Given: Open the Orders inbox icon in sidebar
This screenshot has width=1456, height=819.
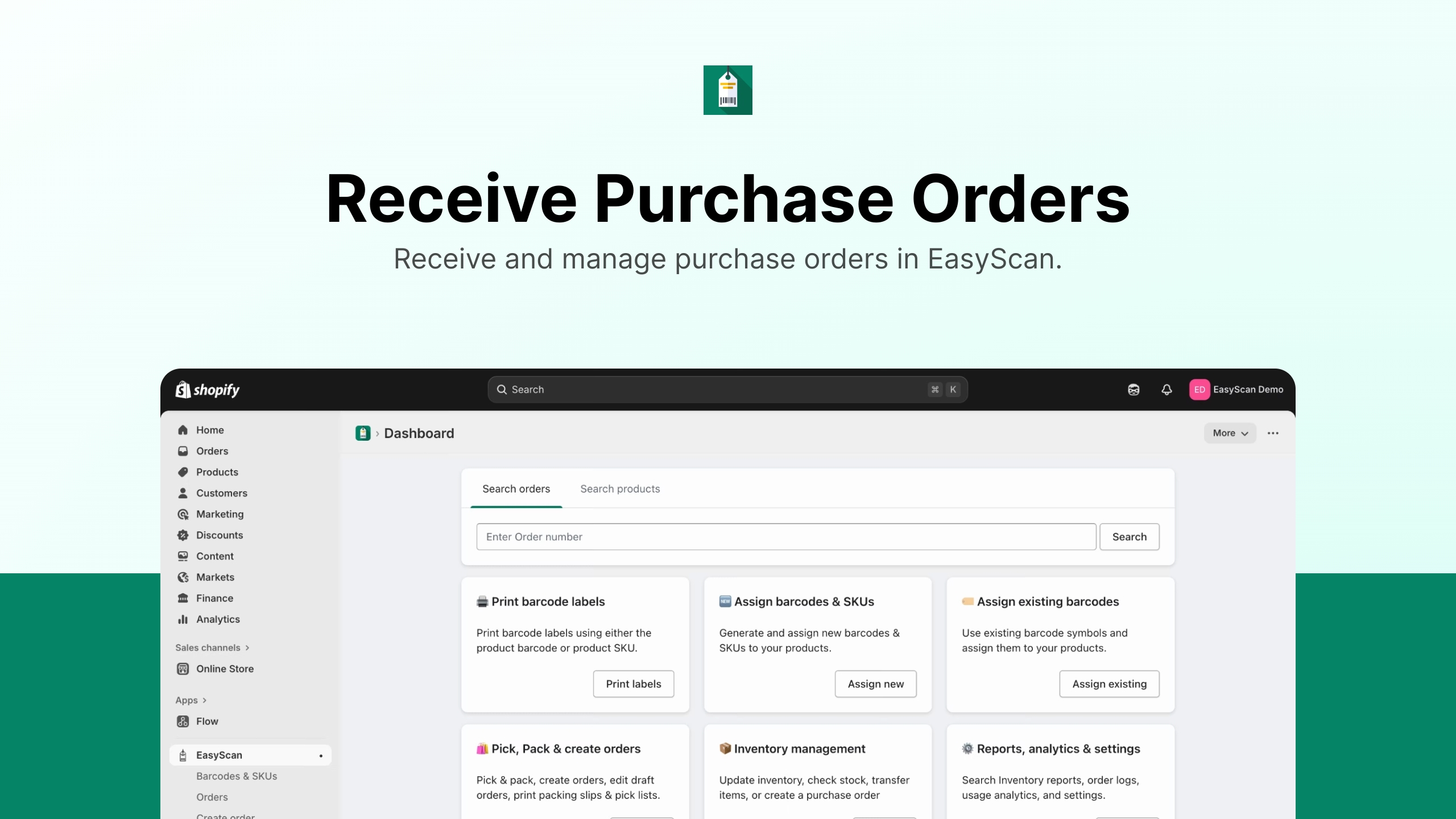Looking at the screenshot, I should [183, 451].
